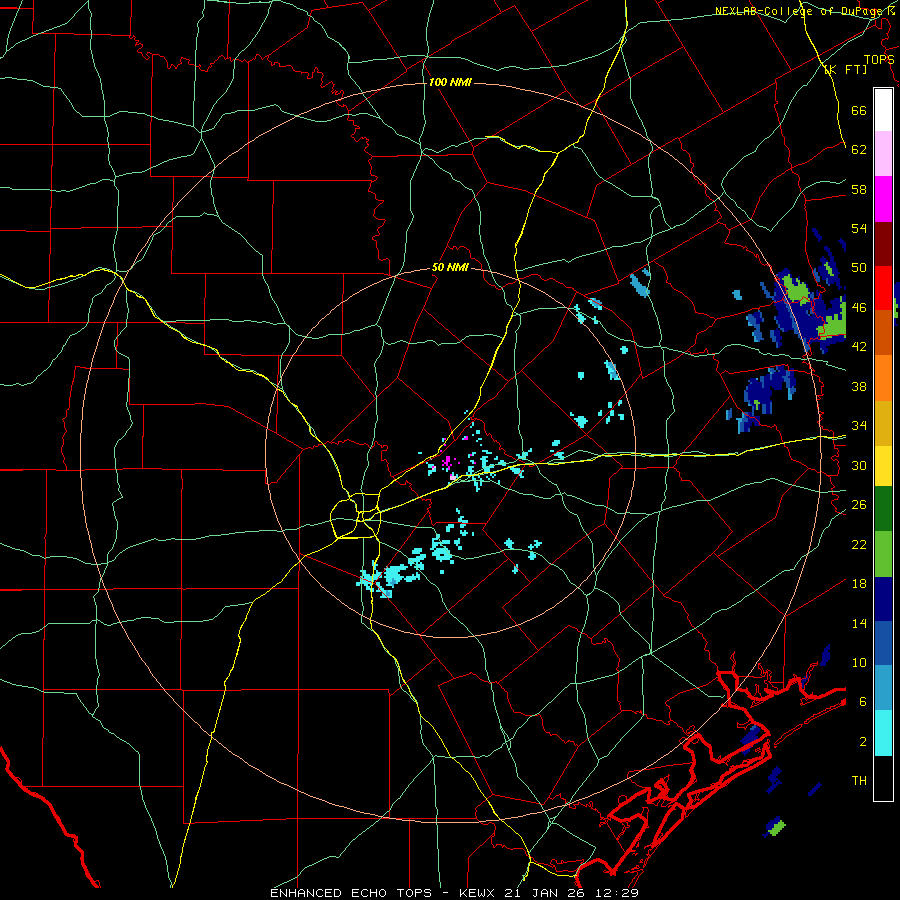Image resolution: width=900 pixels, height=900 pixels.
Task: Click the legend value "42"
Action: coord(859,347)
